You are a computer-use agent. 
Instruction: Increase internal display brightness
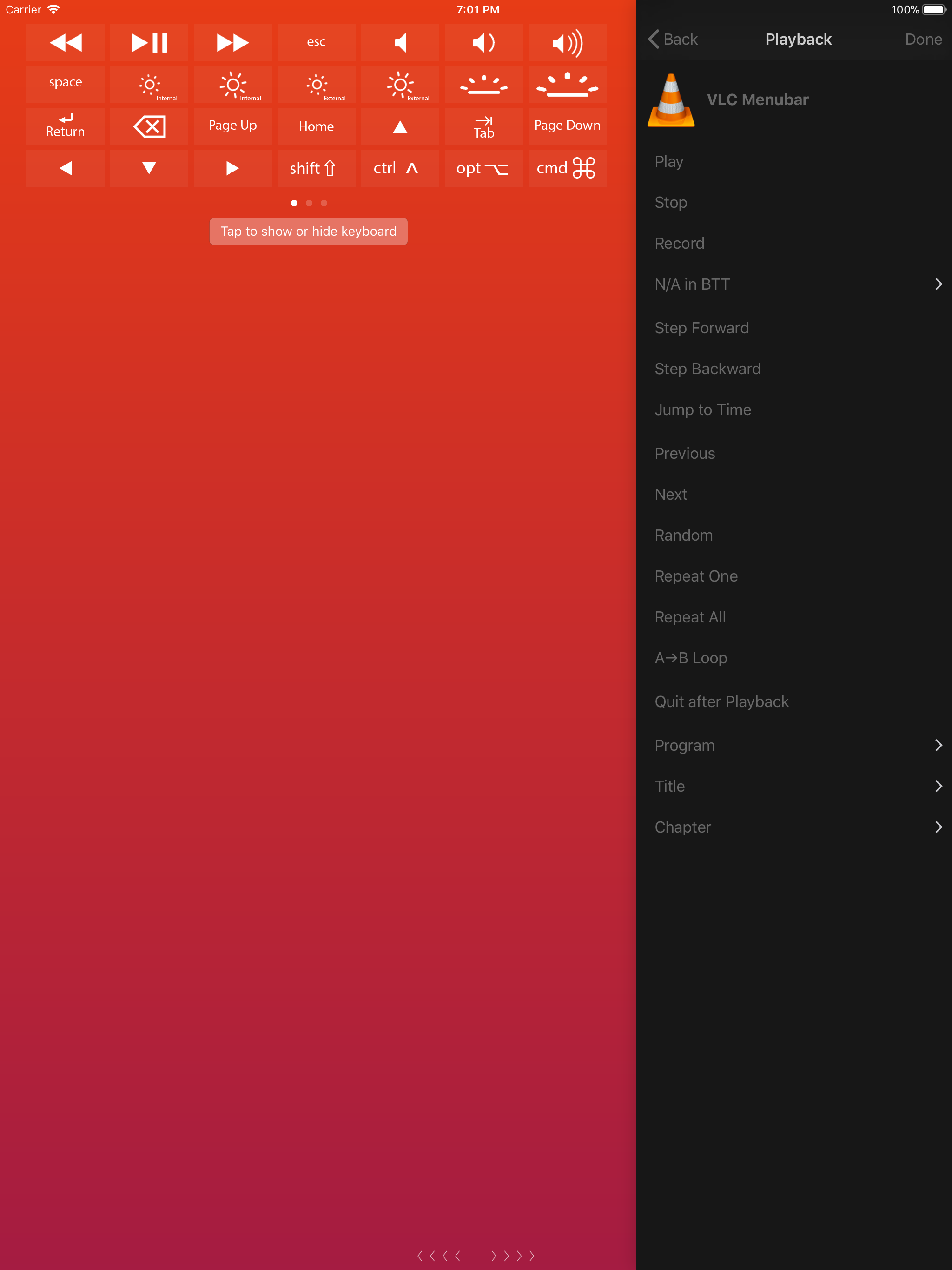click(x=232, y=85)
